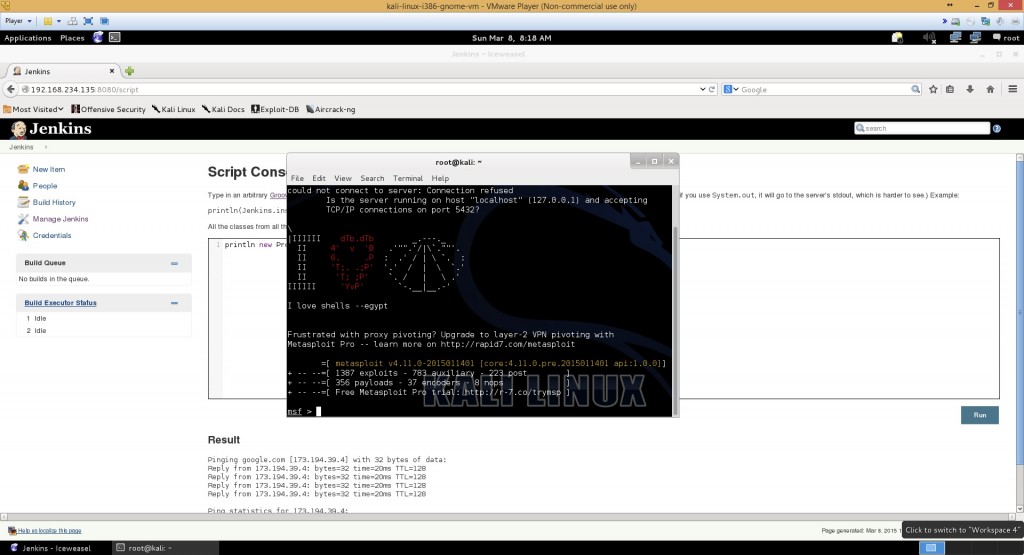Open Manage Jenkins in sidebar

[x=60, y=219]
